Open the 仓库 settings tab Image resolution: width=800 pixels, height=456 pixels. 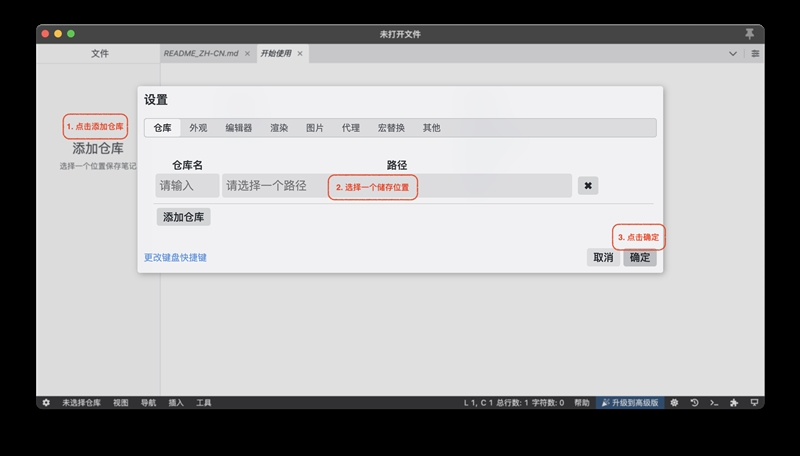pos(162,128)
